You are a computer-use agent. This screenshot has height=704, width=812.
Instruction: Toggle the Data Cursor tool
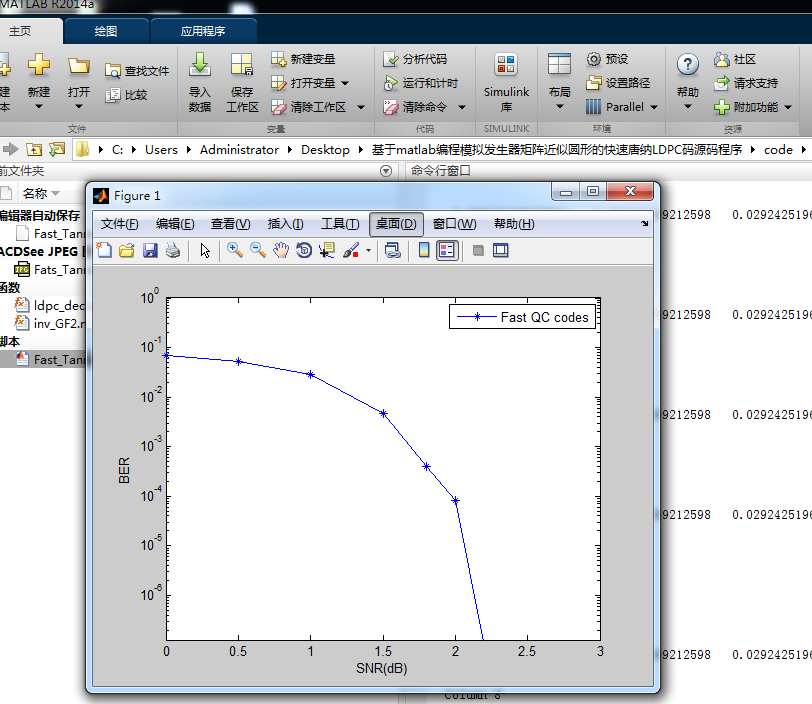point(327,251)
